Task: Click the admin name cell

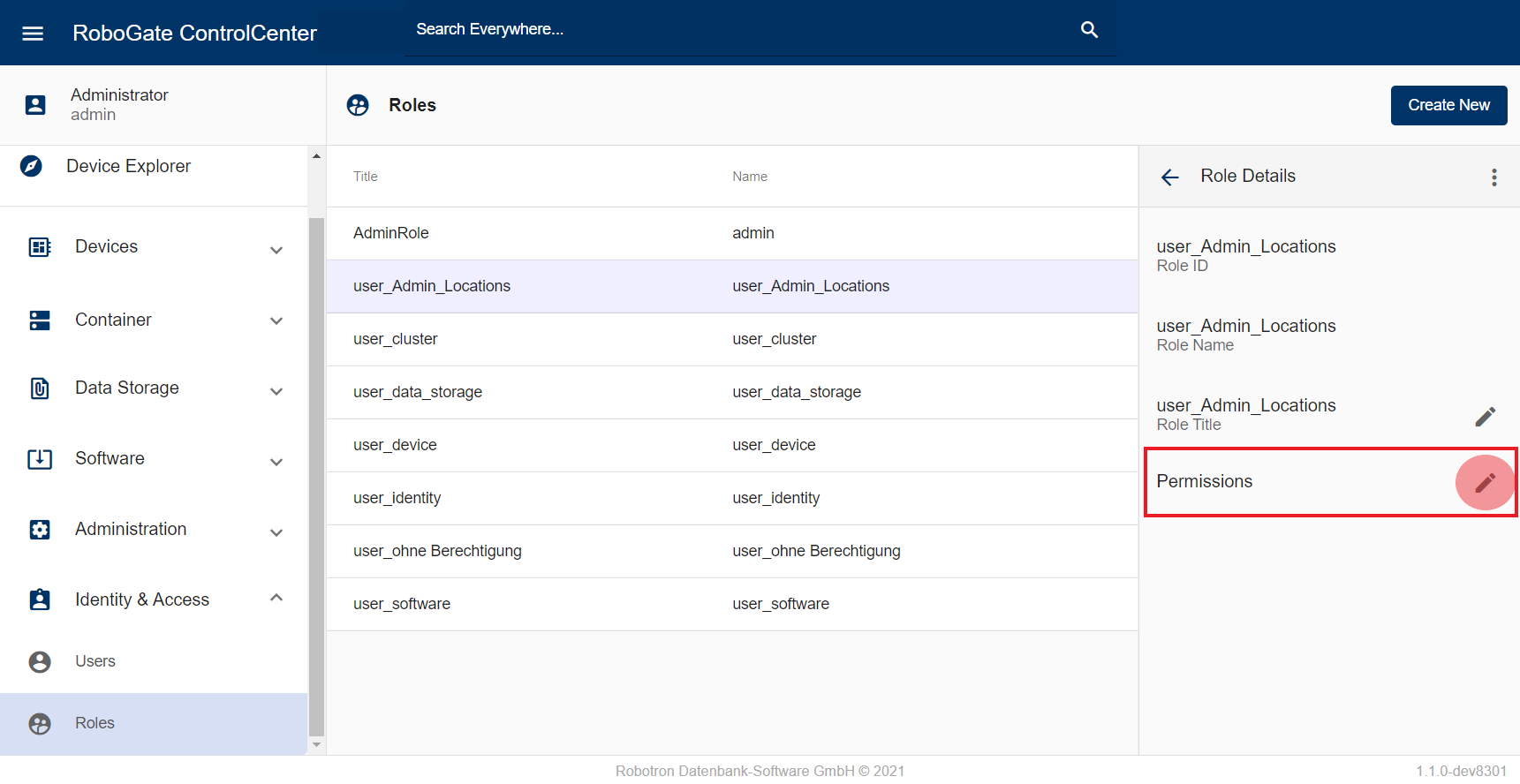Action: tap(753, 233)
